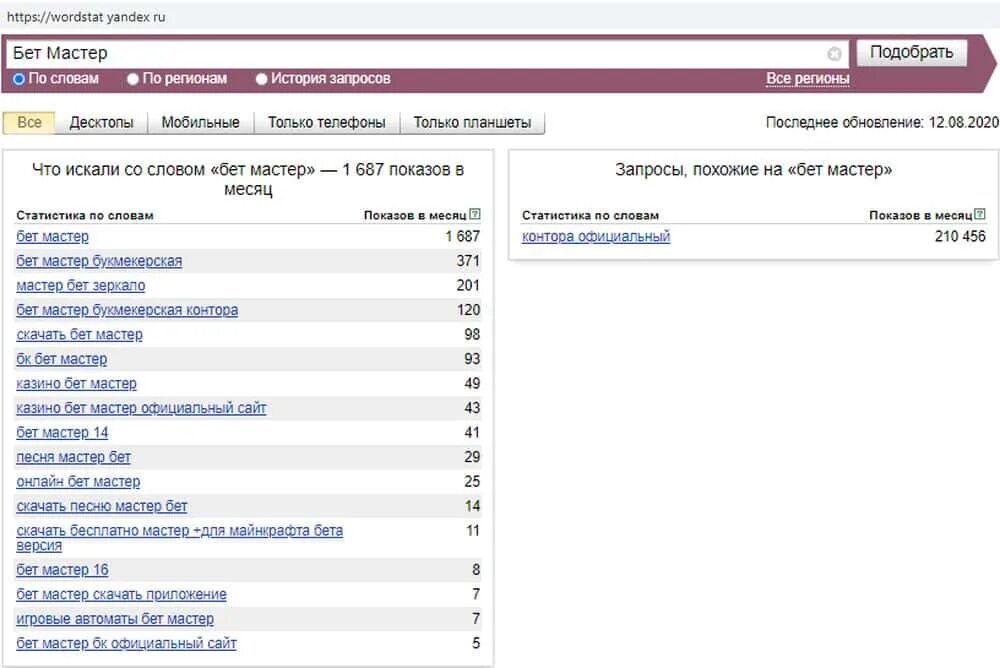Click the 1 687 value in бет мастер row
Viewport: 1000px width, 668px height.
click(x=462, y=237)
